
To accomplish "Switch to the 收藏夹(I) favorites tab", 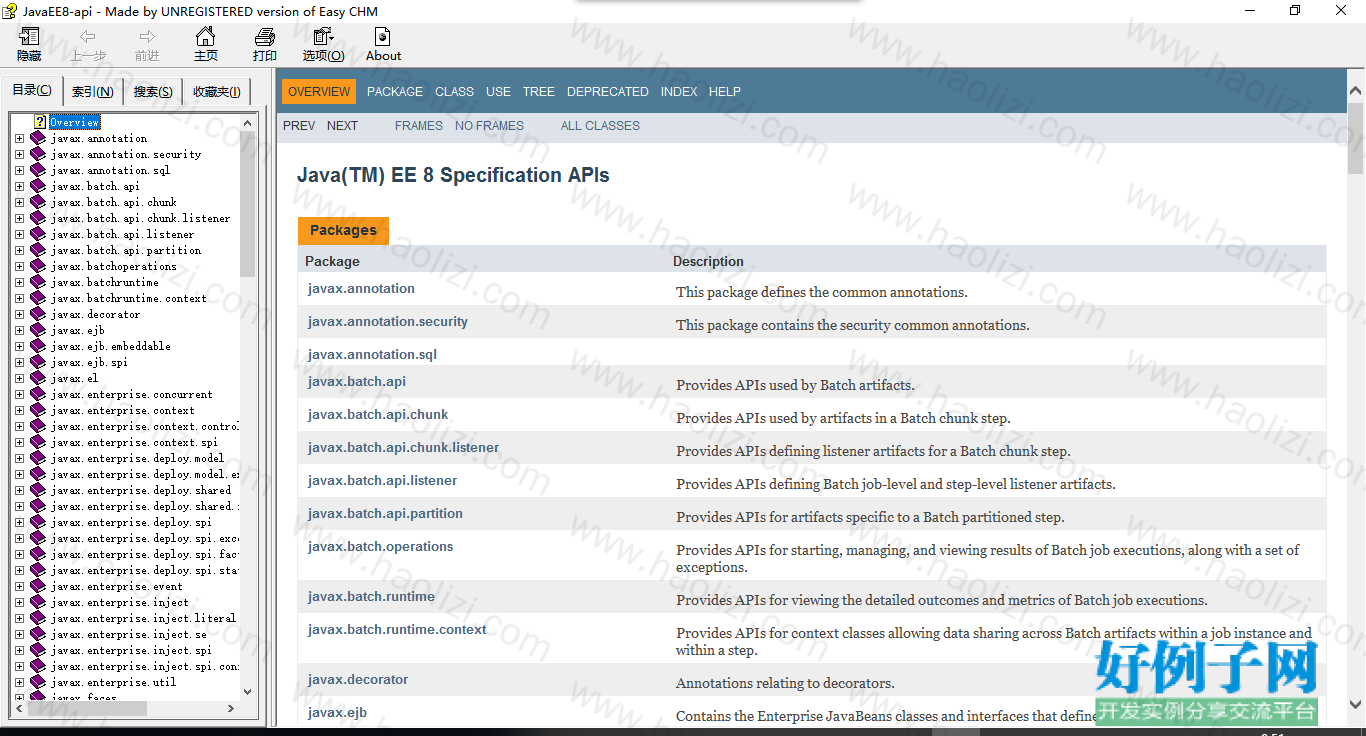I will click(x=217, y=92).
